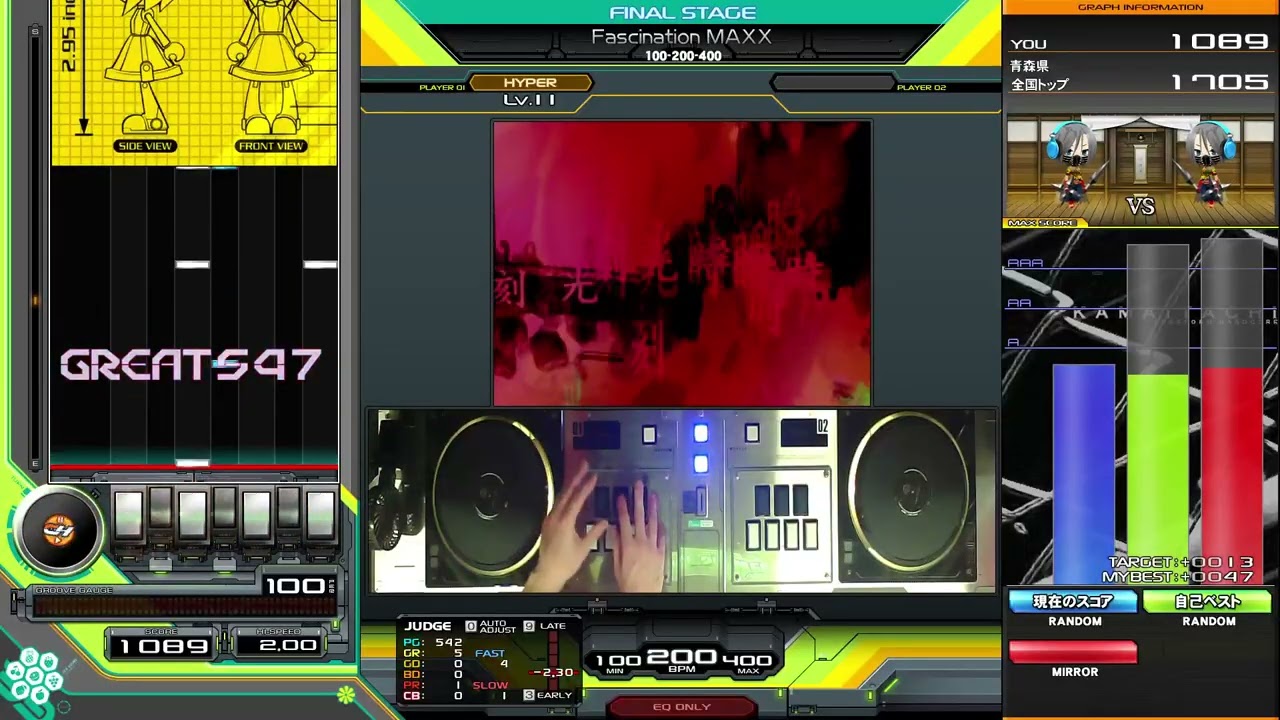
Task: Click the MIRROR option label
Action: pos(1075,672)
